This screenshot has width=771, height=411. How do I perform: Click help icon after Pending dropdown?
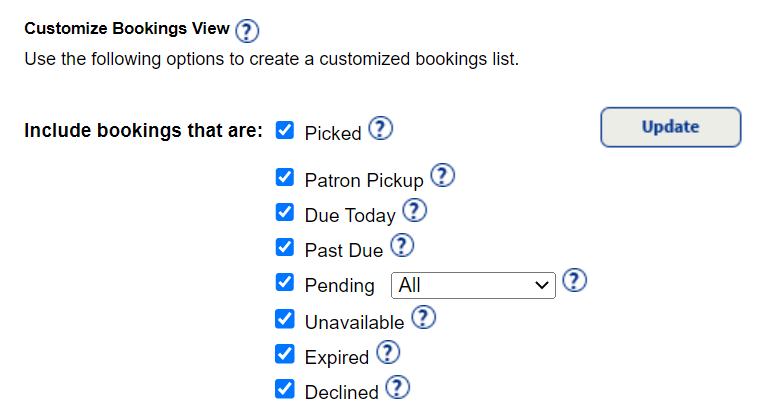(574, 281)
